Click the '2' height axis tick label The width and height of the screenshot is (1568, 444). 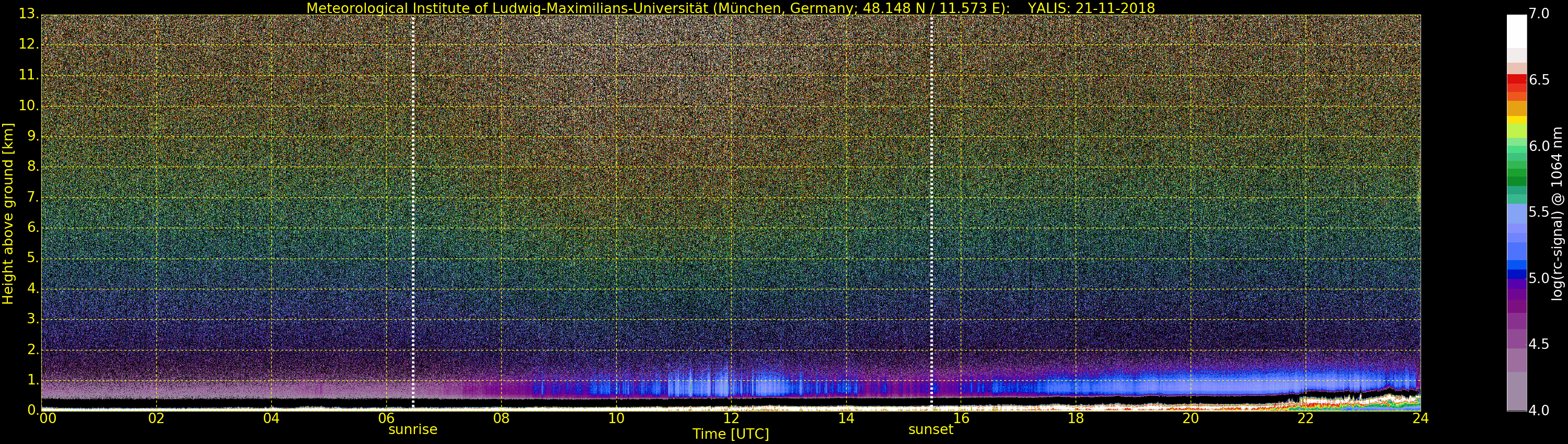pyautogui.click(x=32, y=349)
